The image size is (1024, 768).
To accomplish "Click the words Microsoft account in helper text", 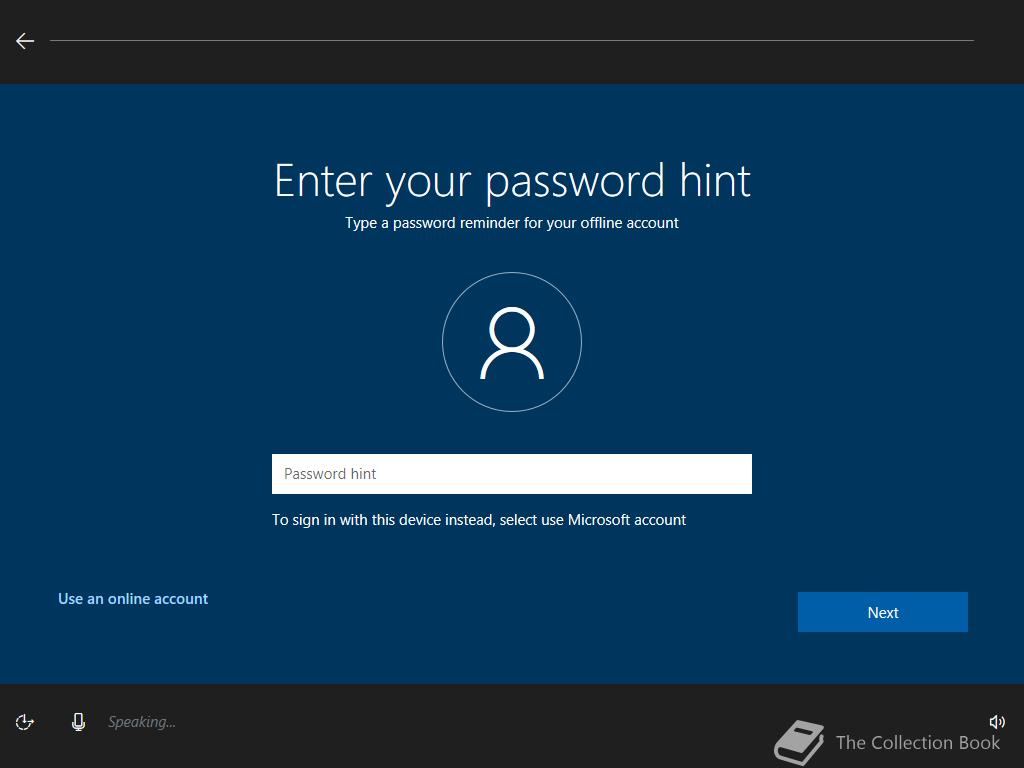I will pyautogui.click(x=627, y=520).
